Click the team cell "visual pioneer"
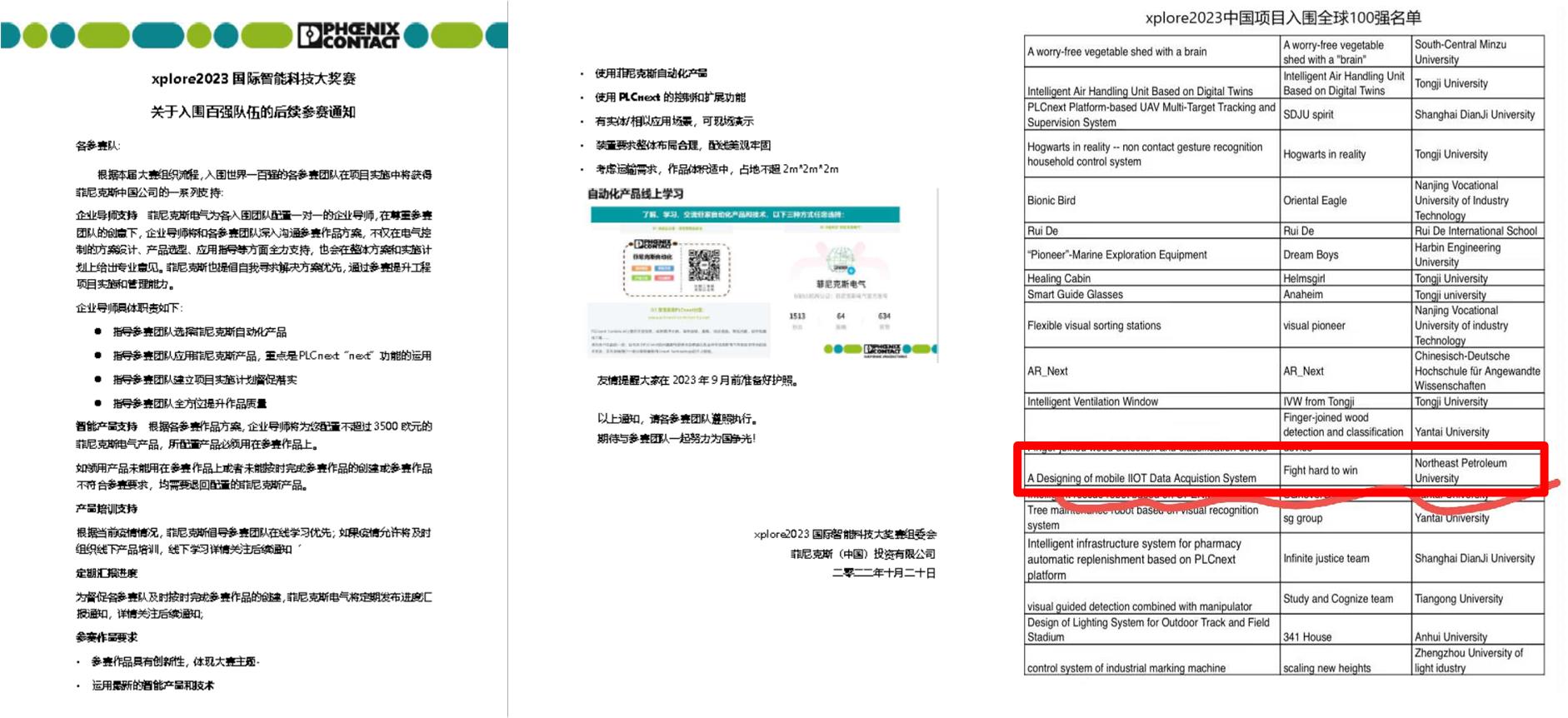The width and height of the screenshot is (1568, 718). (x=1346, y=326)
